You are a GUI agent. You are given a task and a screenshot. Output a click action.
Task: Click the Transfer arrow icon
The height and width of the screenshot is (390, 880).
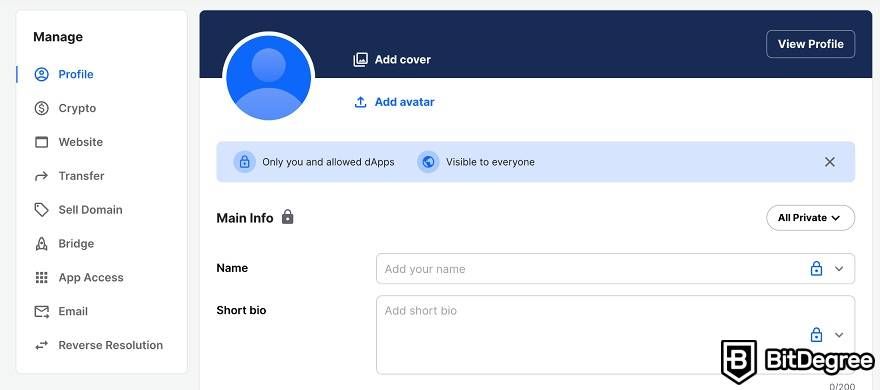pos(42,176)
